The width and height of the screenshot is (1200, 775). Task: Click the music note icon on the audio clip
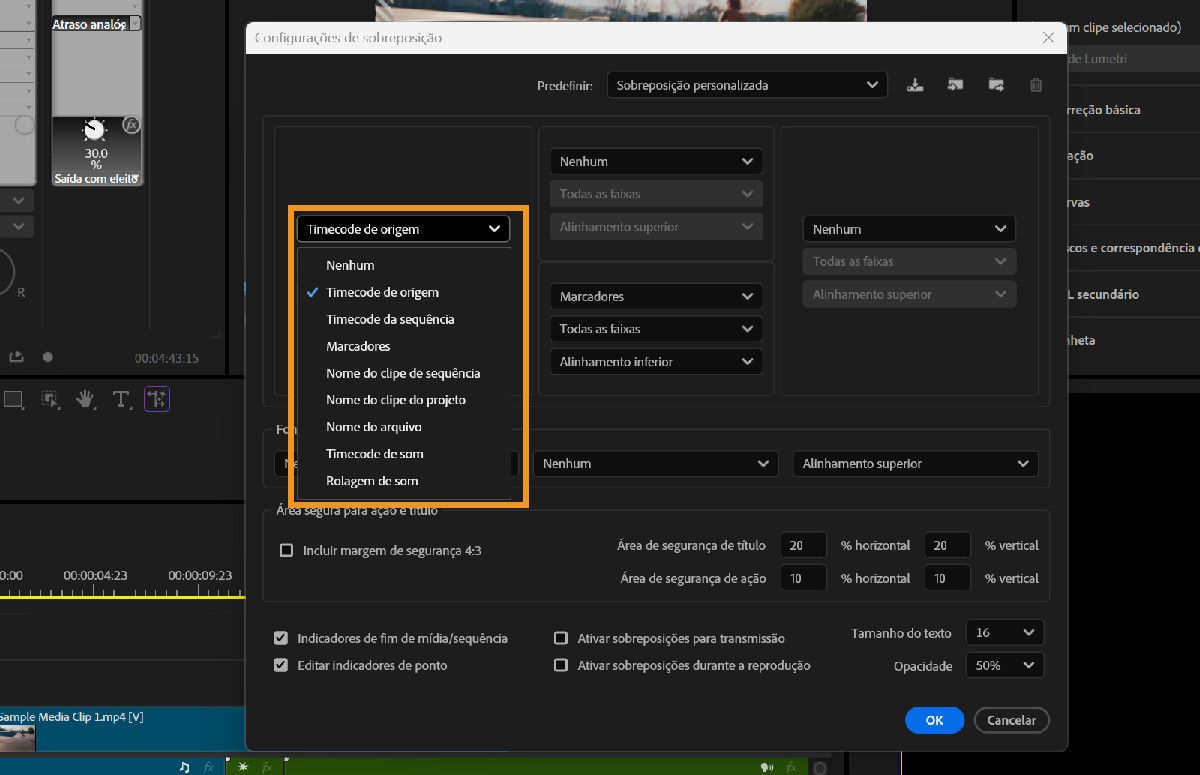[184, 767]
